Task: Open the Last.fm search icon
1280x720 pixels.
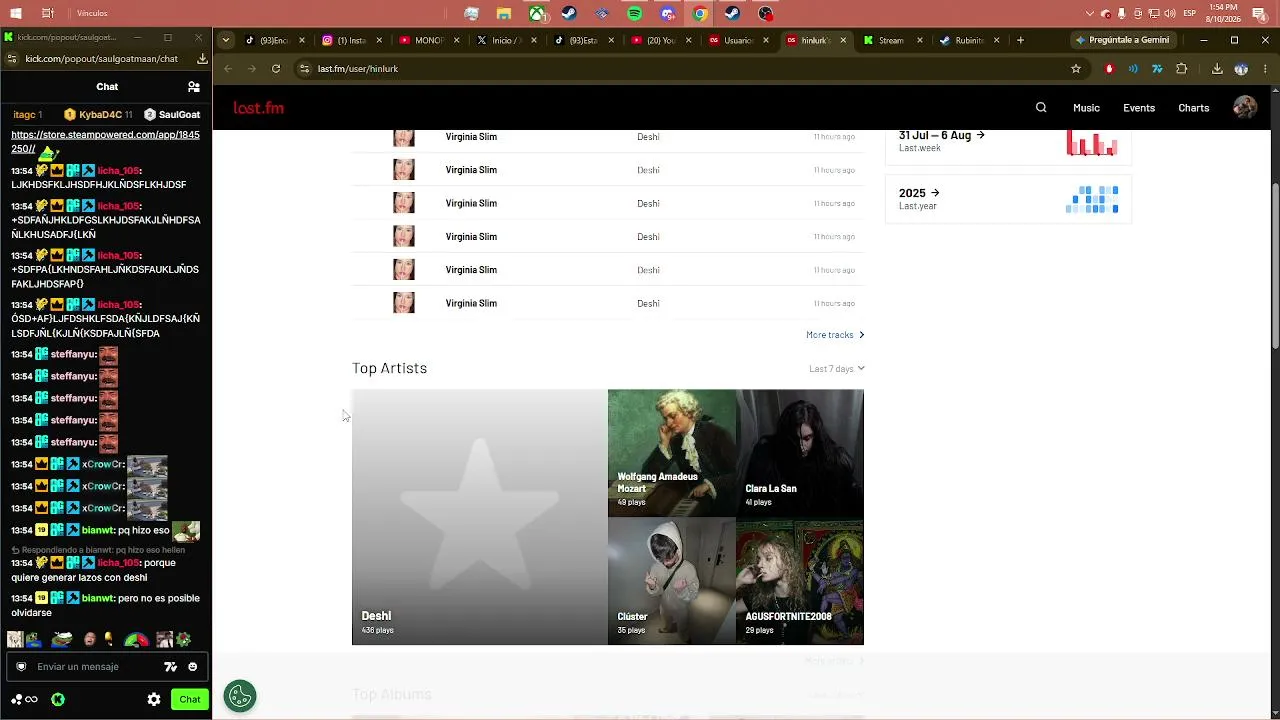Action: [x=1041, y=108]
